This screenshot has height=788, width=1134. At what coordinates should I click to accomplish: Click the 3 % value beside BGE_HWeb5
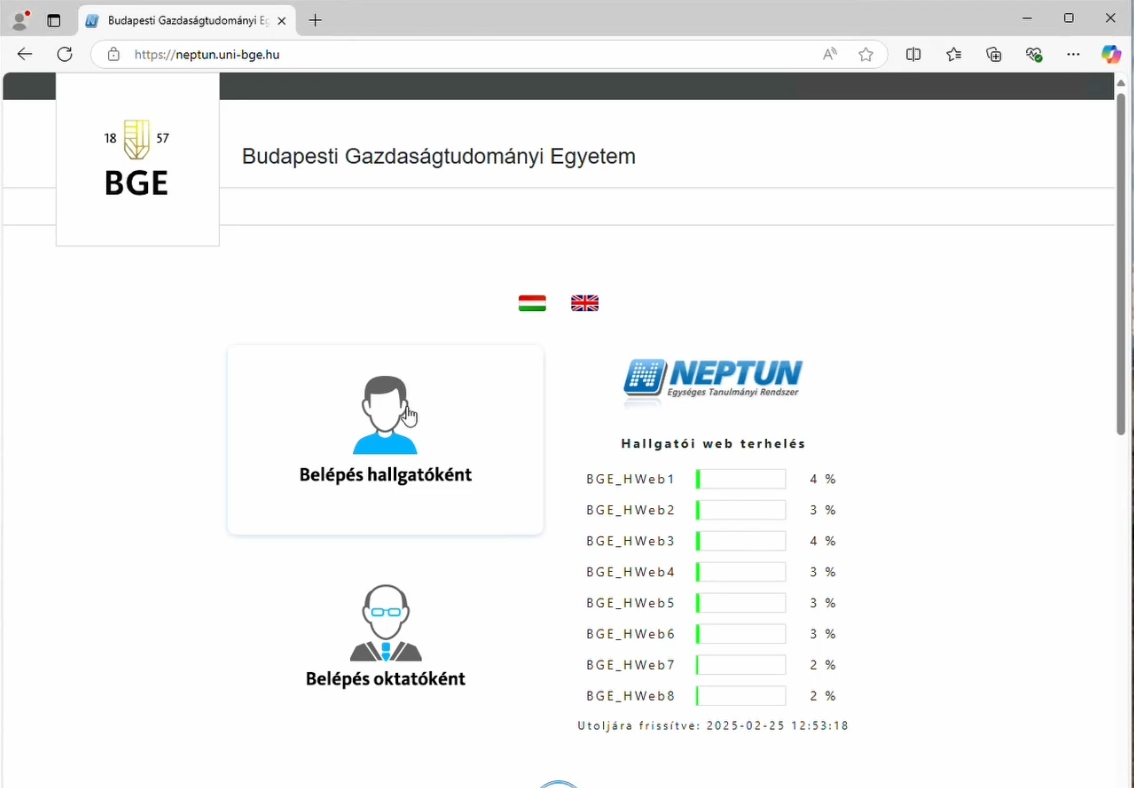click(x=823, y=603)
